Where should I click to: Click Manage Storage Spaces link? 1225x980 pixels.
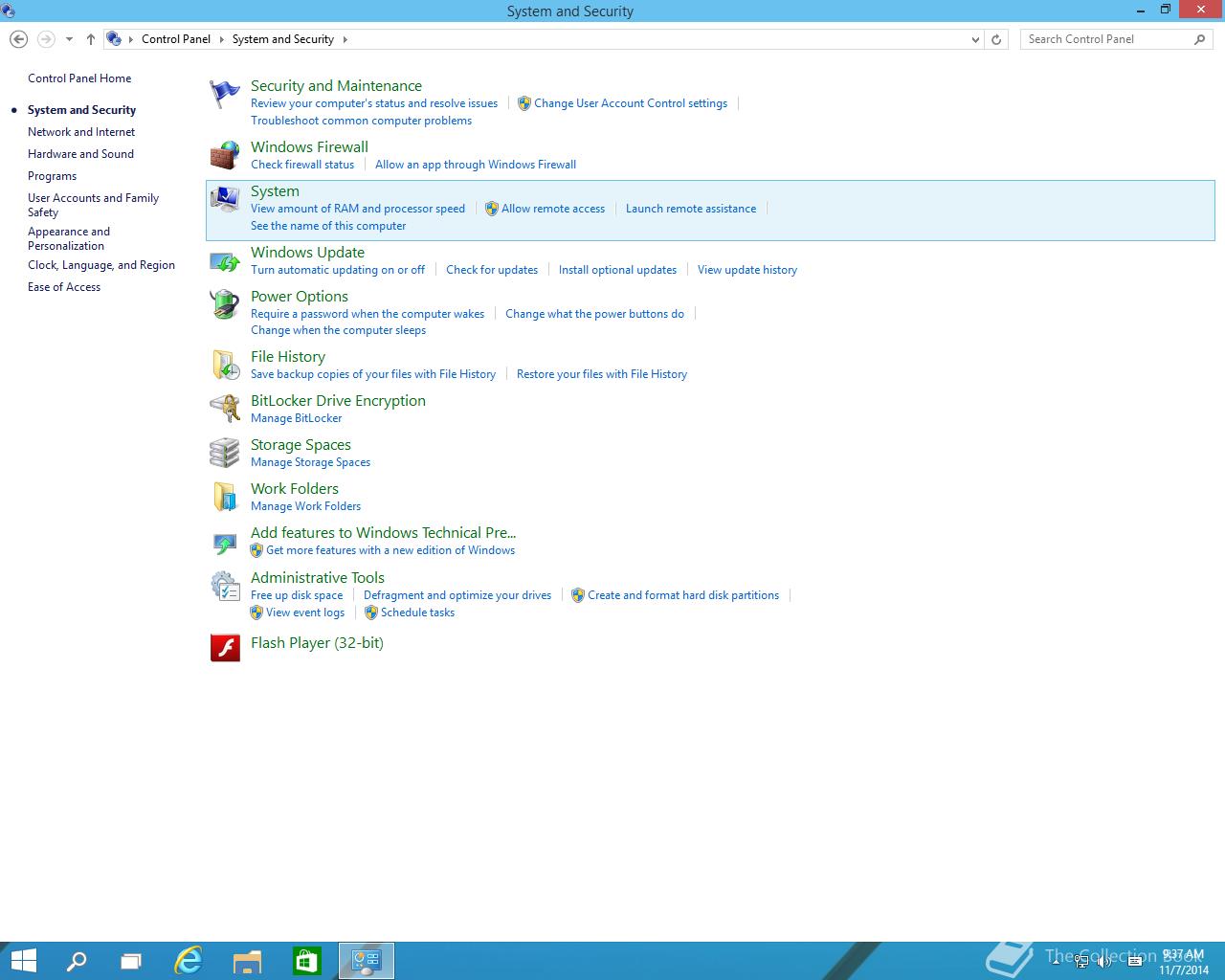pos(310,462)
